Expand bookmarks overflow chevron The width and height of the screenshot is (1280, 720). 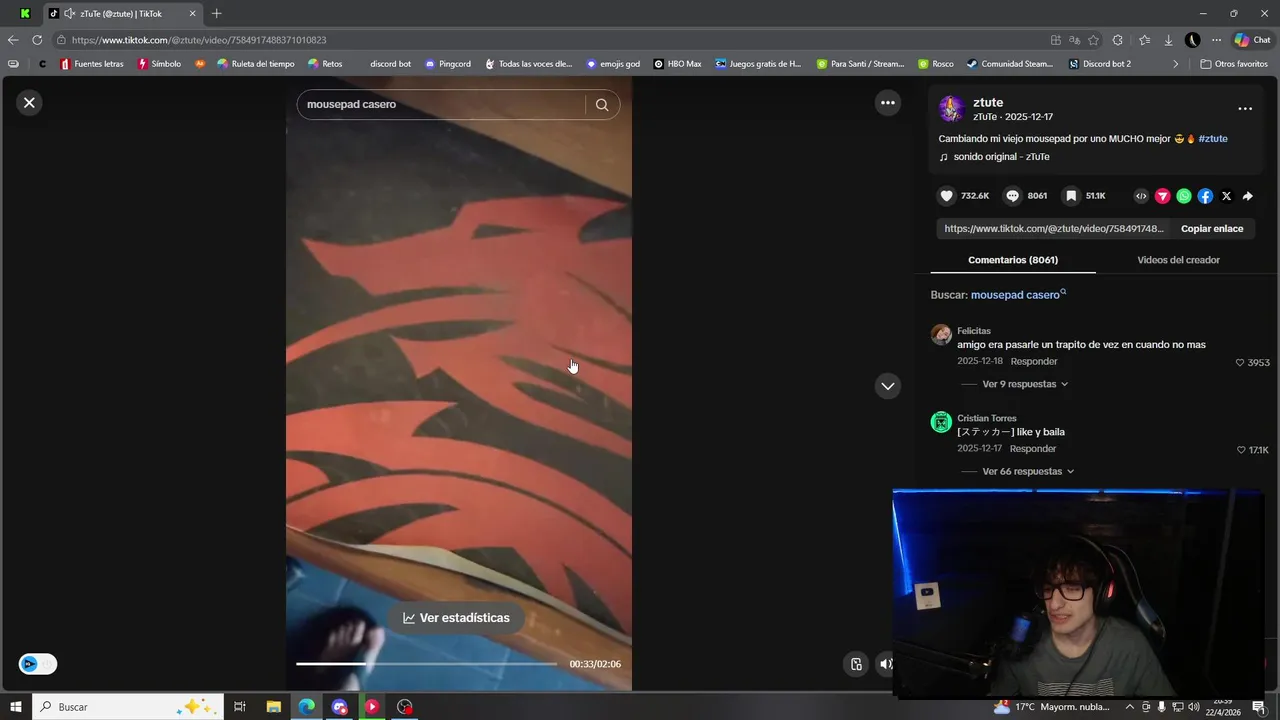[1175, 64]
